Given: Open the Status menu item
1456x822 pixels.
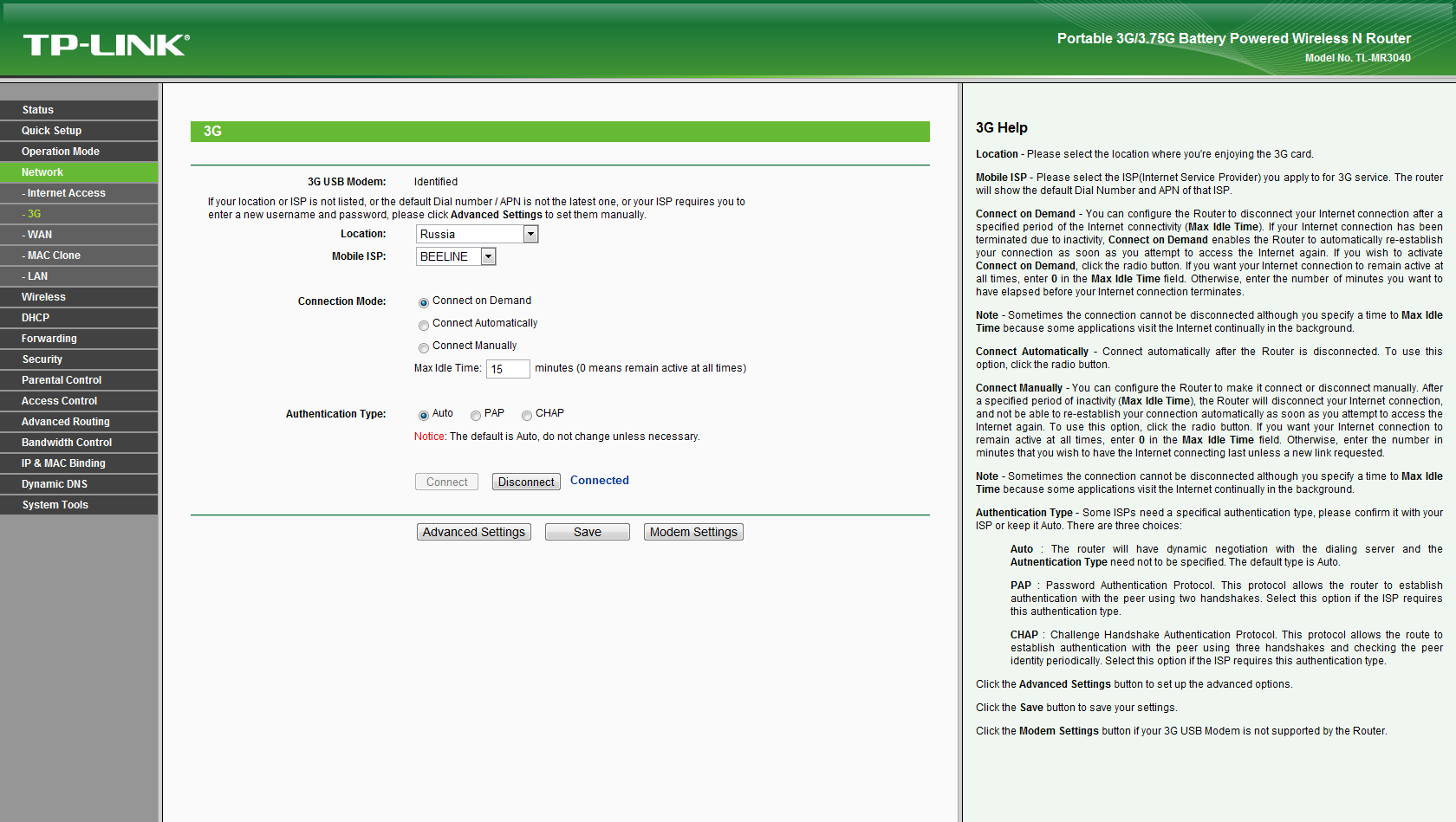Looking at the screenshot, I should [79, 110].
